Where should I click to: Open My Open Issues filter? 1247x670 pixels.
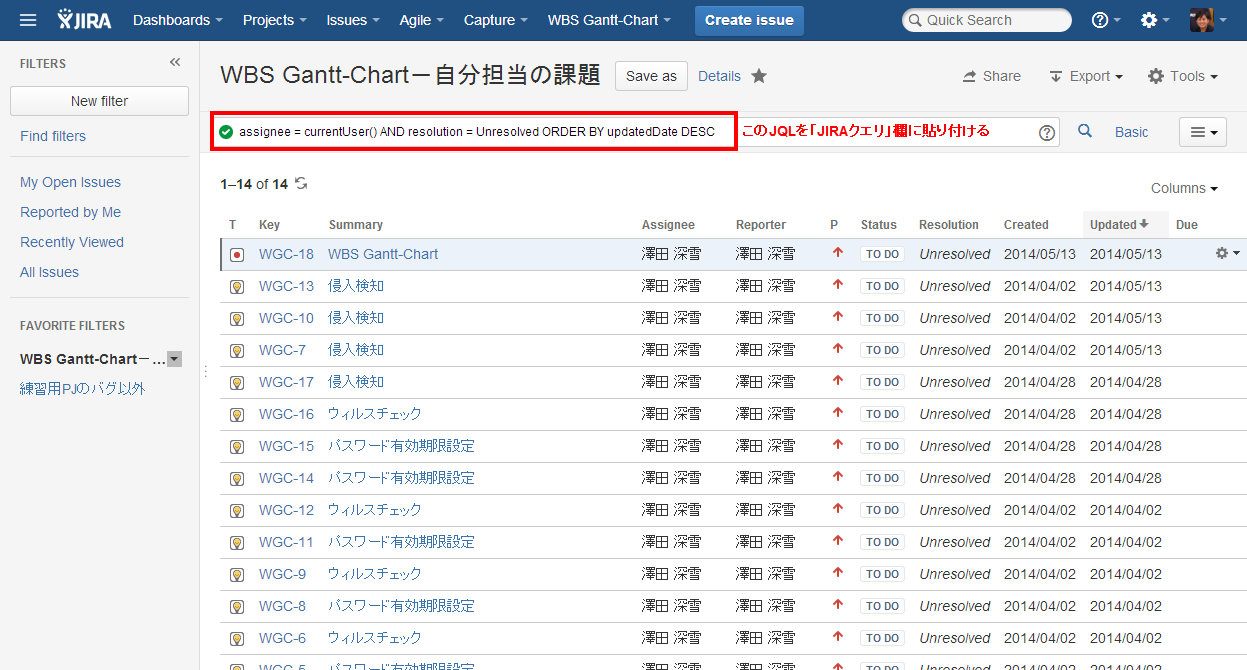pos(70,182)
